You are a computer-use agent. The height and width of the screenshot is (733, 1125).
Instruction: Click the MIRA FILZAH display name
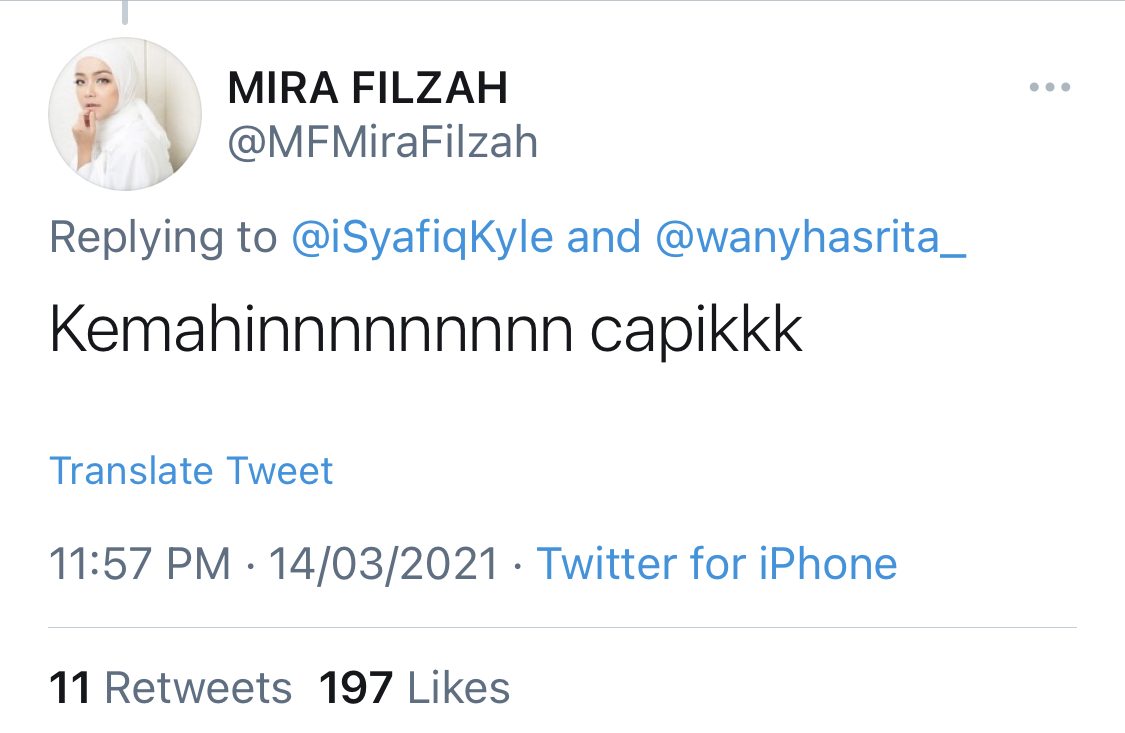click(368, 89)
